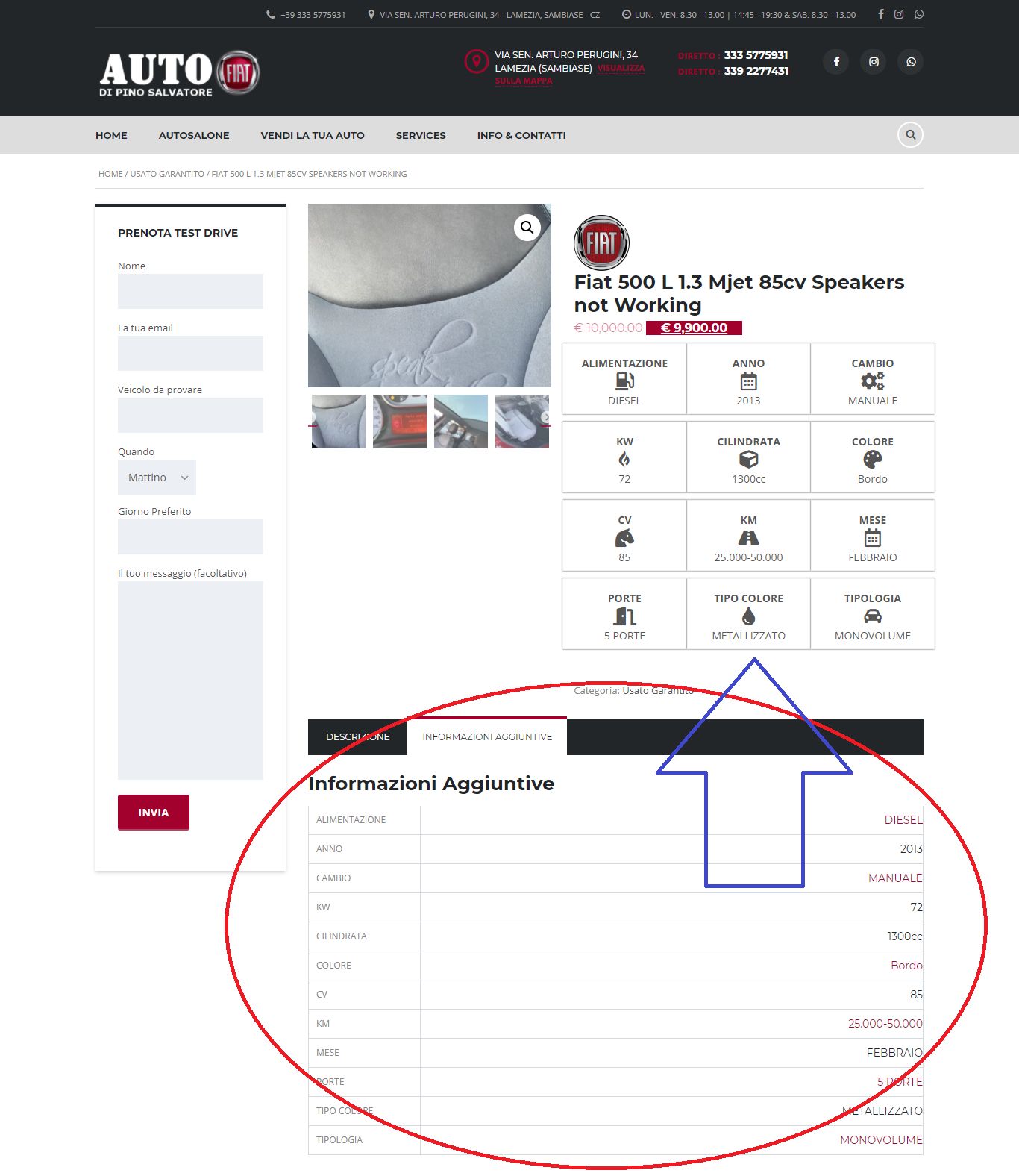The width and height of the screenshot is (1019, 1176).
Task: Click the USATO GARANTITO breadcrumb link
Action: coord(167,174)
